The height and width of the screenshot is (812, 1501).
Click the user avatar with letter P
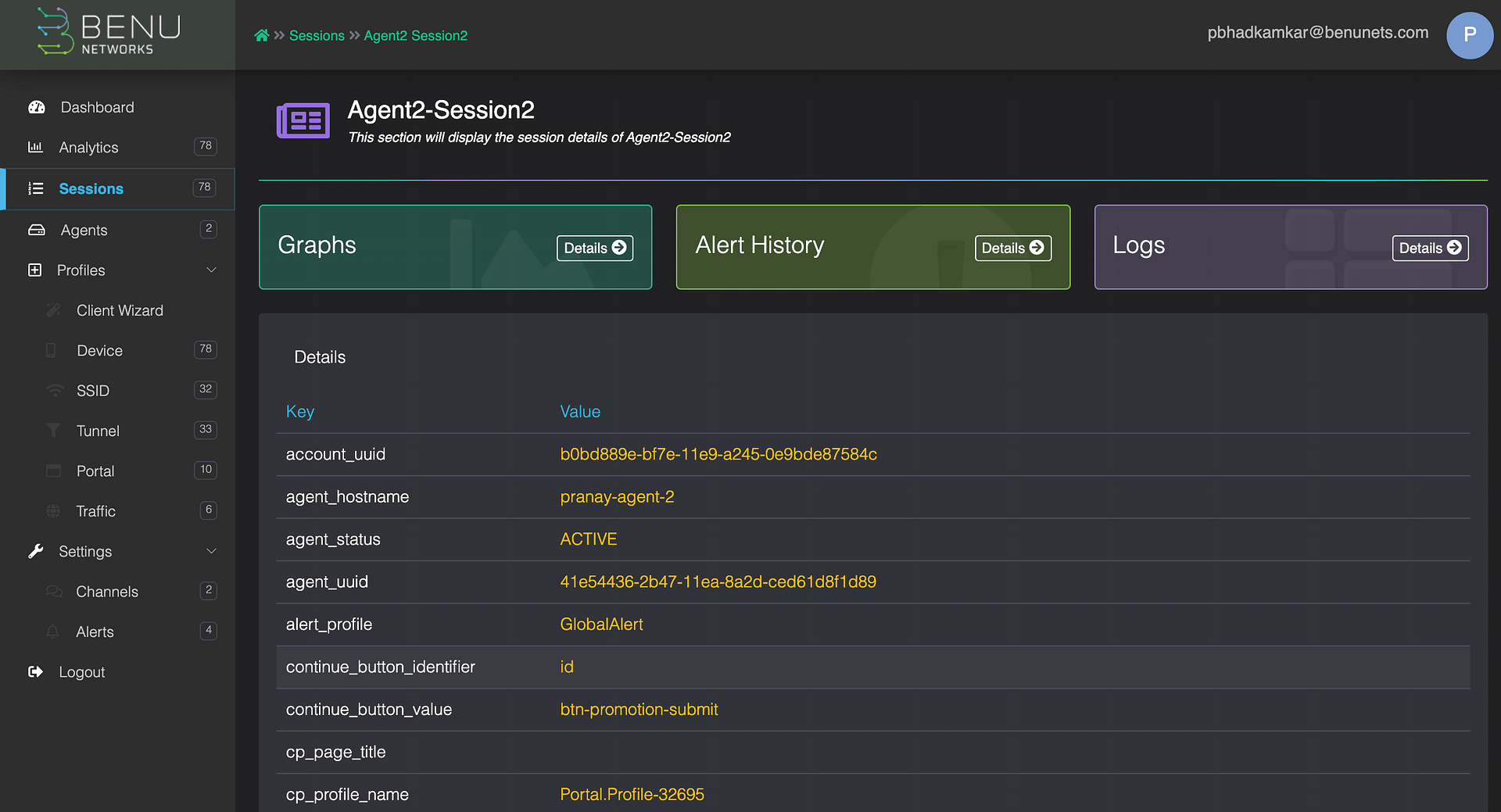1469,35
